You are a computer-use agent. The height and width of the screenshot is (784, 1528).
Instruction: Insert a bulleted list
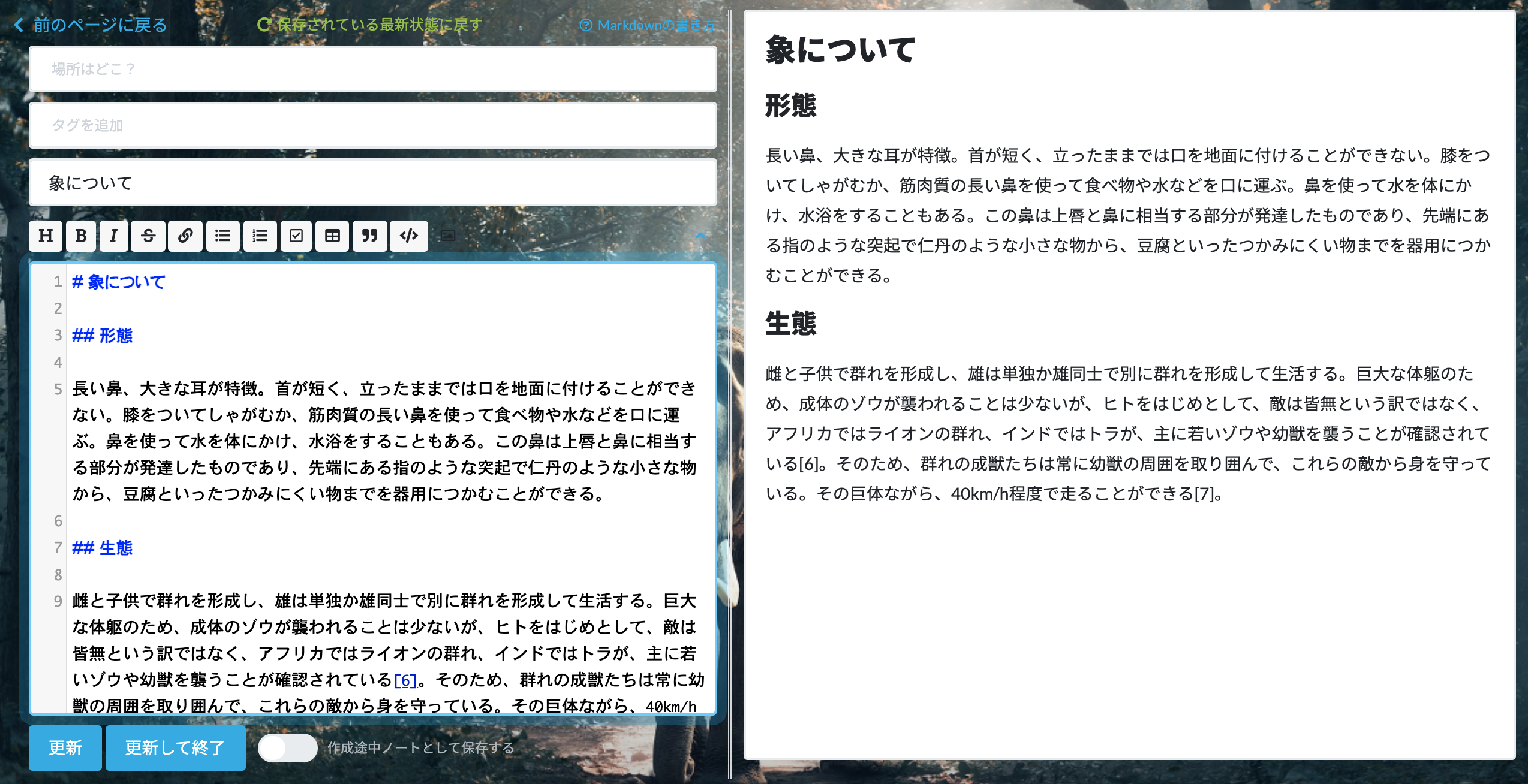click(223, 236)
